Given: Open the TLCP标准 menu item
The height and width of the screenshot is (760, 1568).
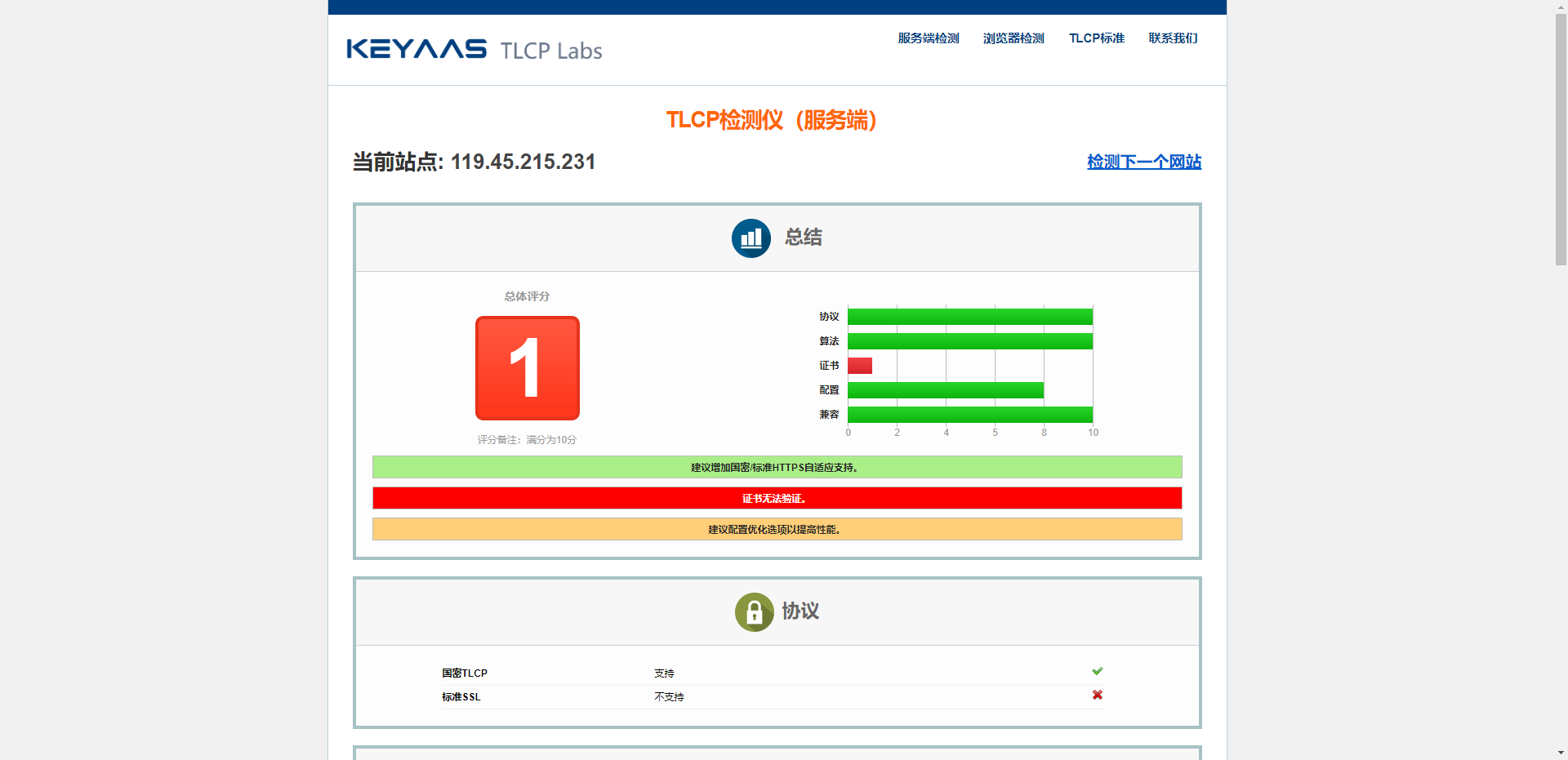Looking at the screenshot, I should coord(1097,38).
